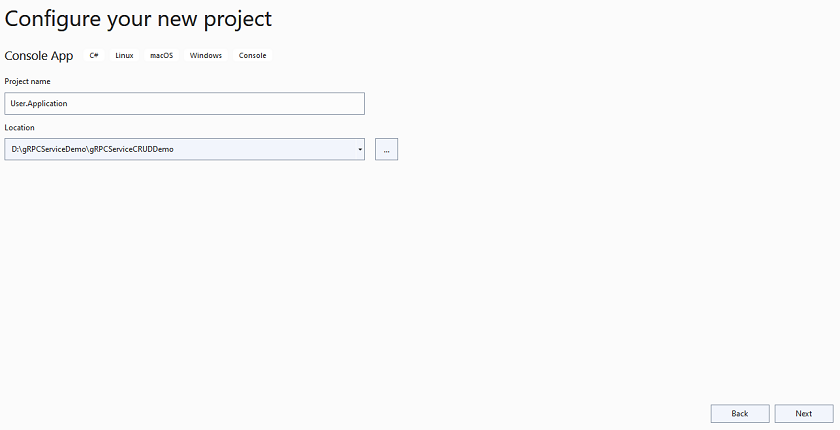Open the Location dropdown arrow

[360, 149]
